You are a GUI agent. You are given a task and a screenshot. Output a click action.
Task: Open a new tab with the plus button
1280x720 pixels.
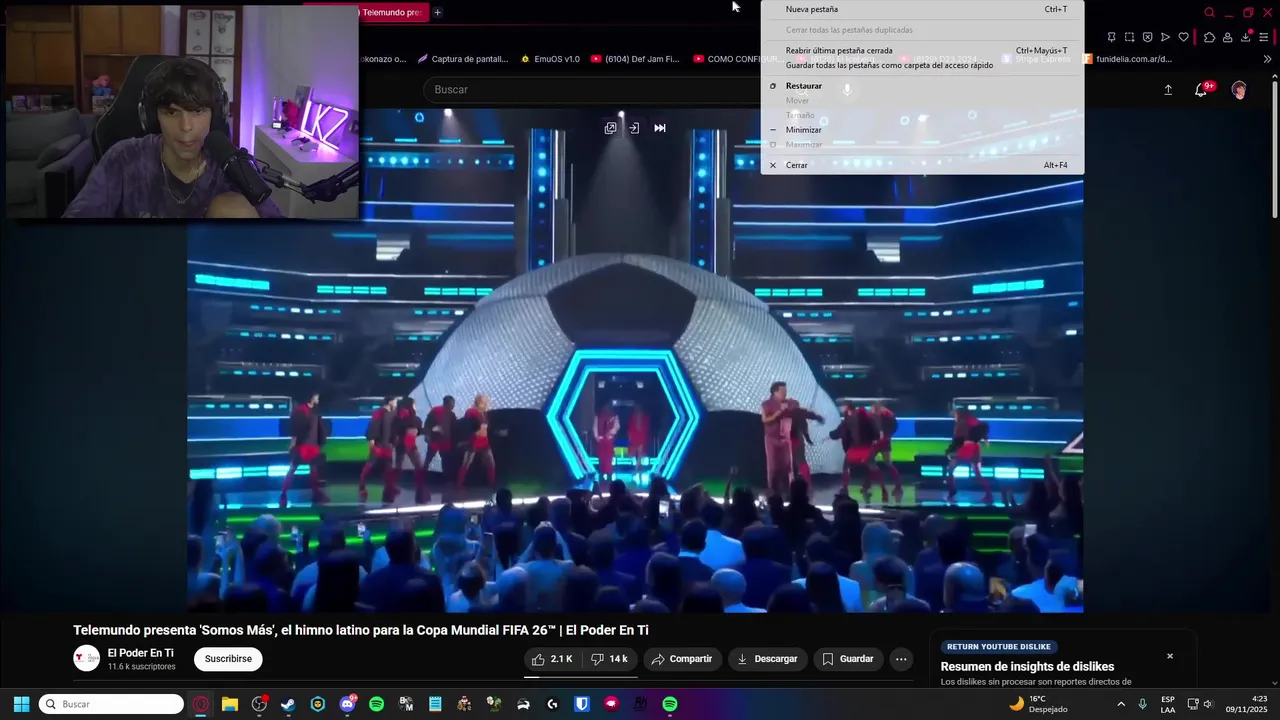coord(437,12)
